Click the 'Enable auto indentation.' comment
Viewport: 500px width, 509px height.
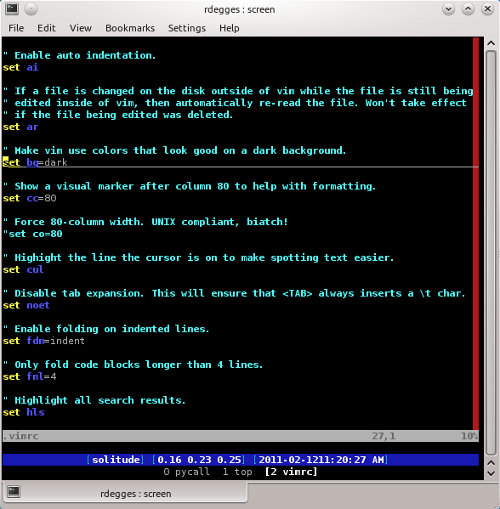click(80, 55)
